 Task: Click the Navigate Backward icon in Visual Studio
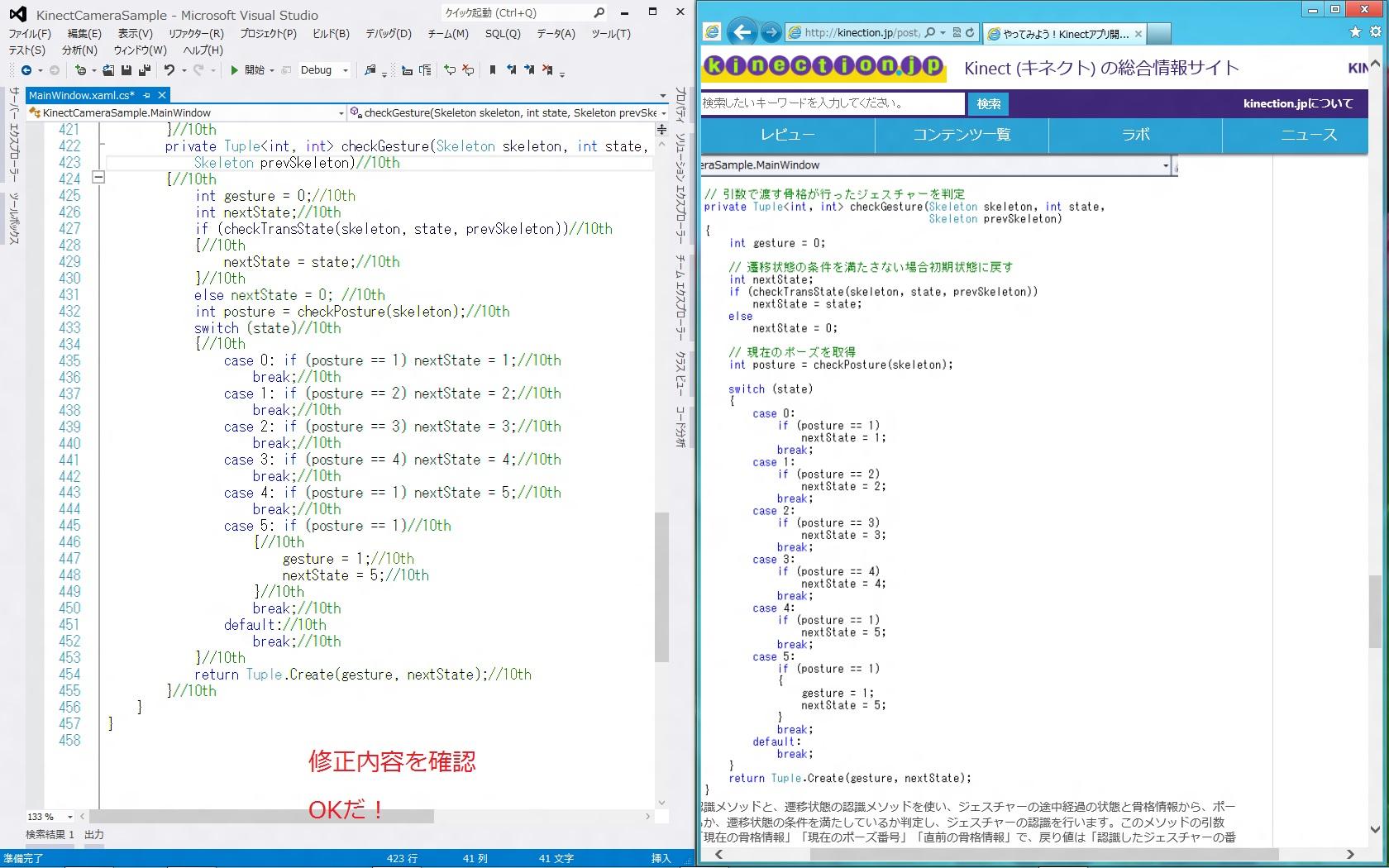26,70
